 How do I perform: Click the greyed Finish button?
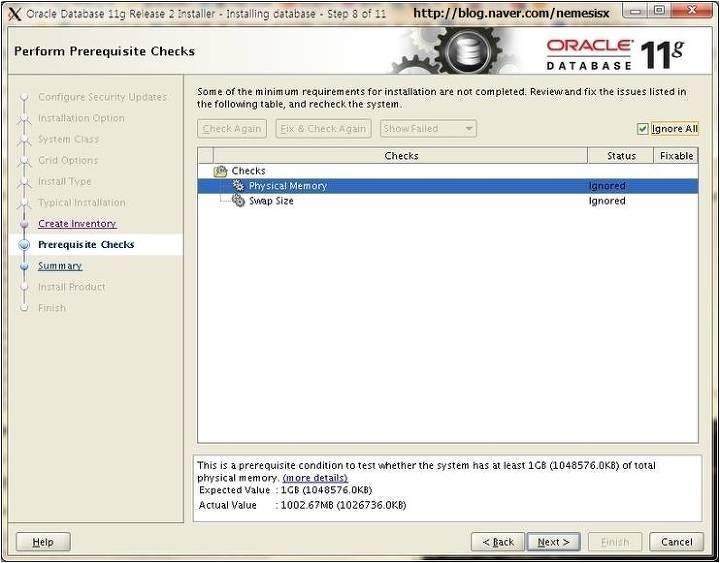(x=615, y=542)
